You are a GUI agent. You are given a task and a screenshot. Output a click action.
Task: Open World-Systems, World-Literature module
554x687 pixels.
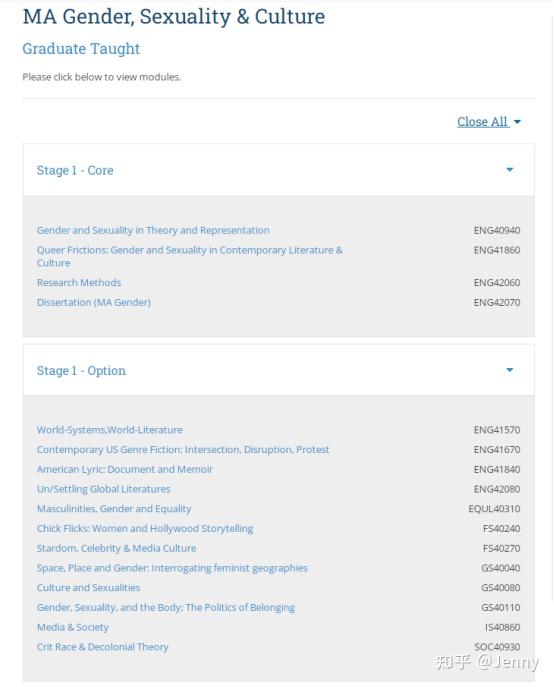pos(110,430)
